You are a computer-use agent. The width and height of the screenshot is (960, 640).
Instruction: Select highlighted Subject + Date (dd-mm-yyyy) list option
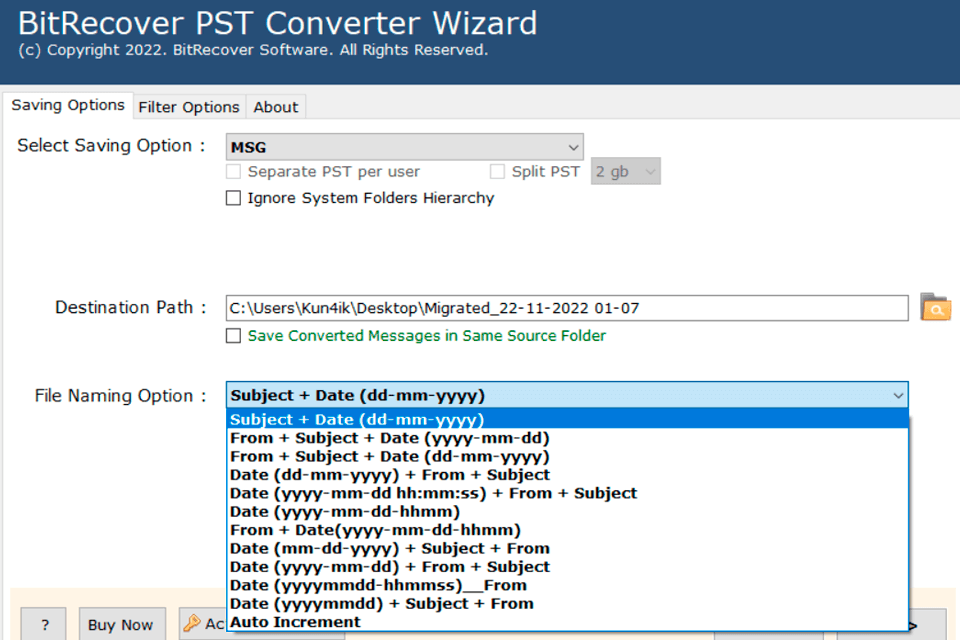pyautogui.click(x=567, y=420)
